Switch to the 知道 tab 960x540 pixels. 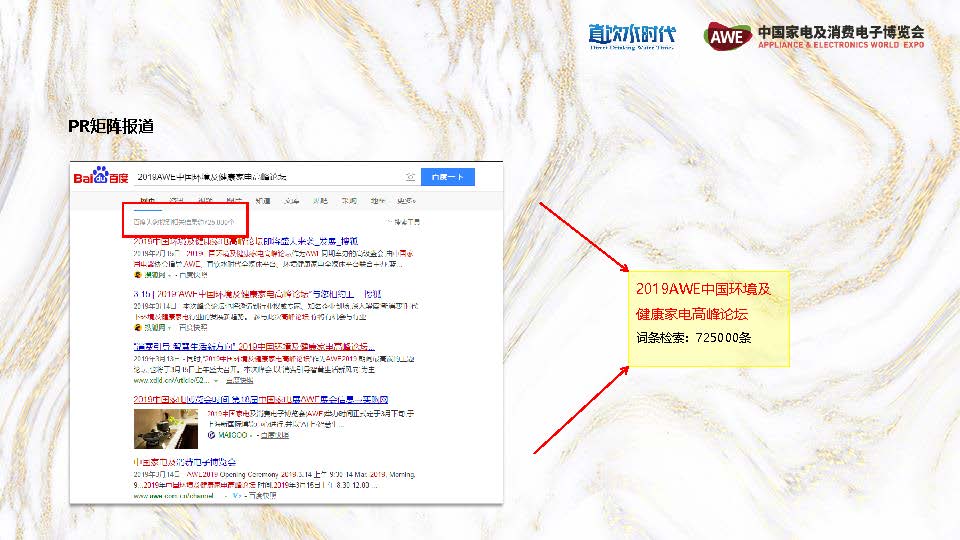pos(263,201)
